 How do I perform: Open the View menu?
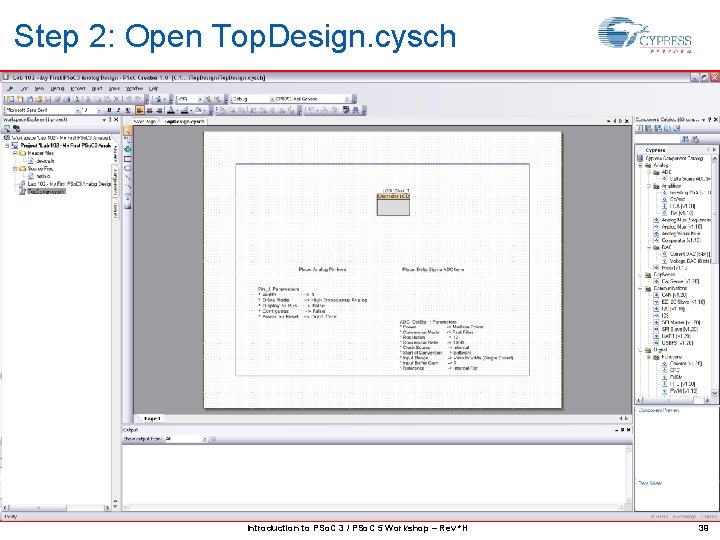tap(39, 89)
